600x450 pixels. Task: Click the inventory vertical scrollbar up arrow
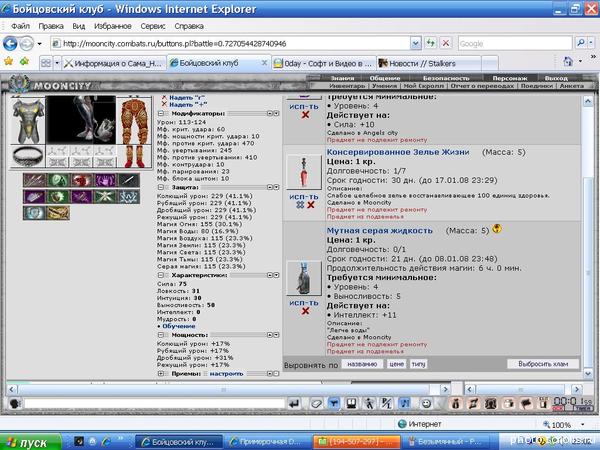(588, 101)
